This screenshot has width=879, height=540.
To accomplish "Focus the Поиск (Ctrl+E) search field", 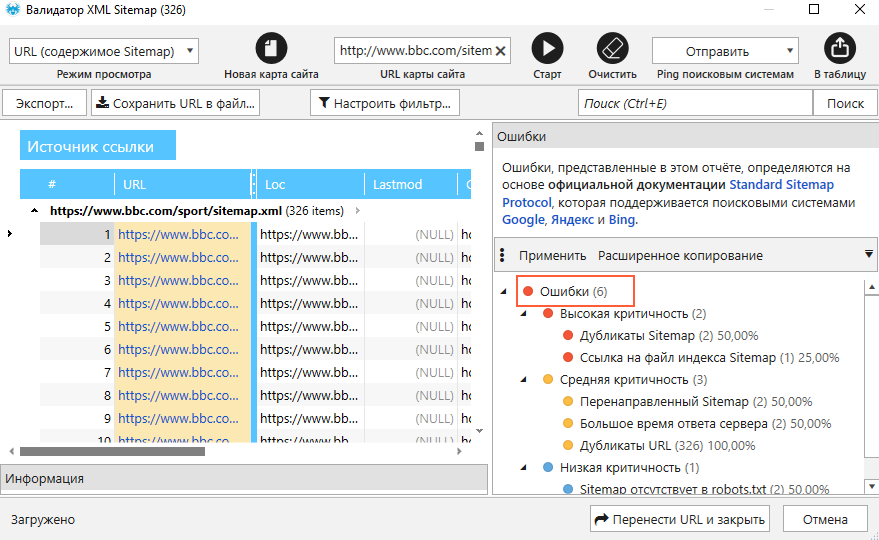I will 695,103.
